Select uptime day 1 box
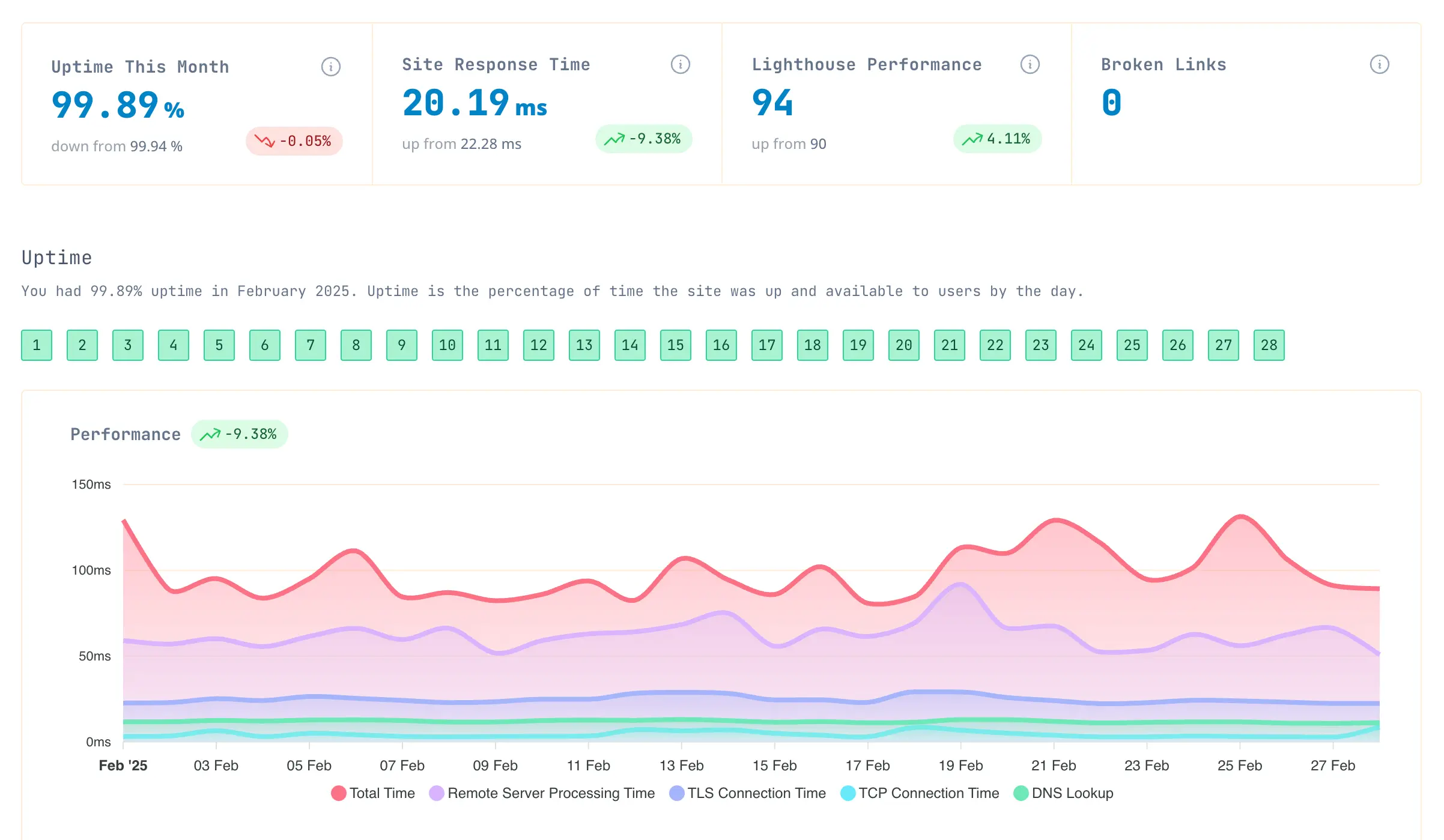1444x840 pixels. (37, 345)
